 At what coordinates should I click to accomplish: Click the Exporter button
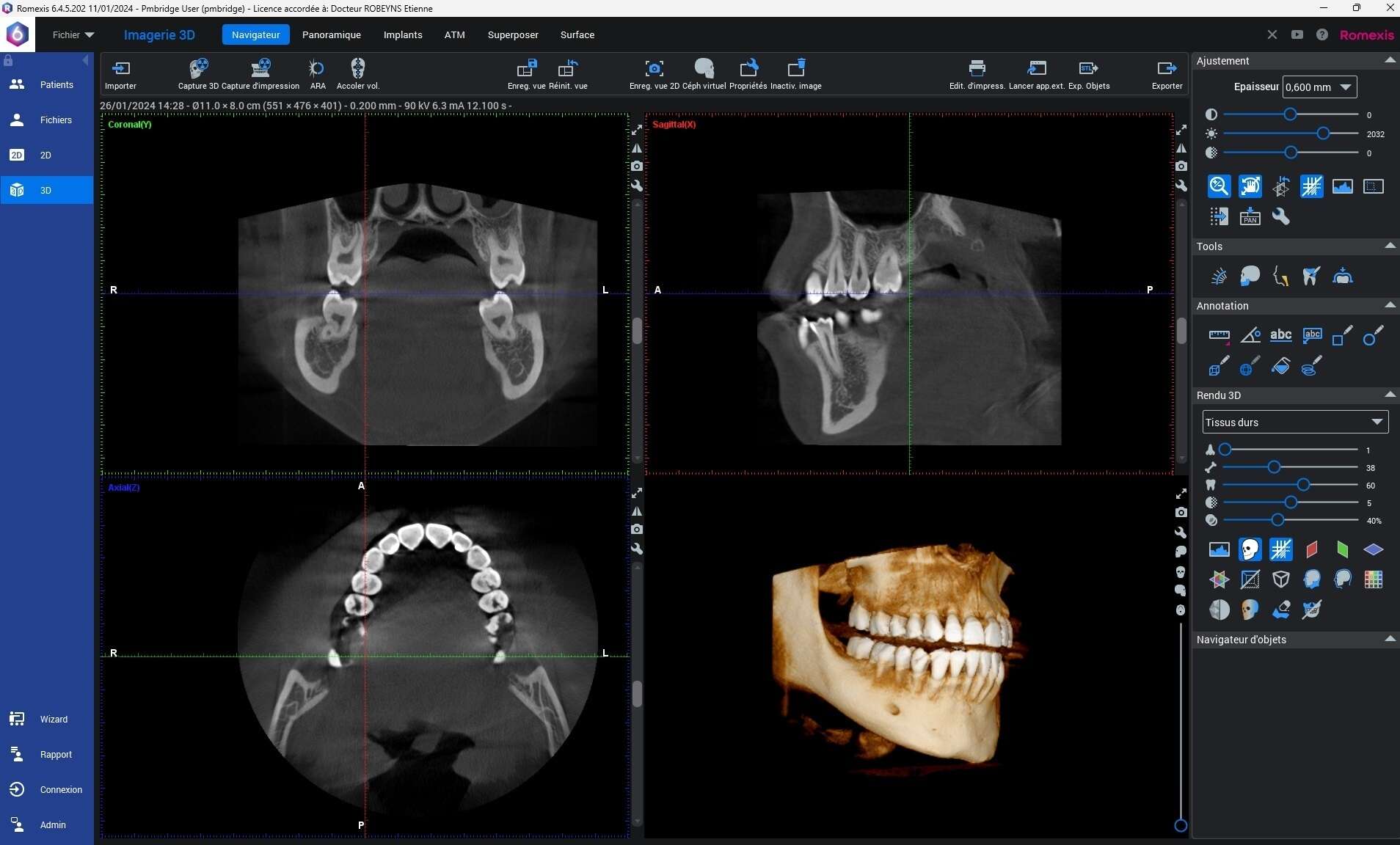(1167, 74)
